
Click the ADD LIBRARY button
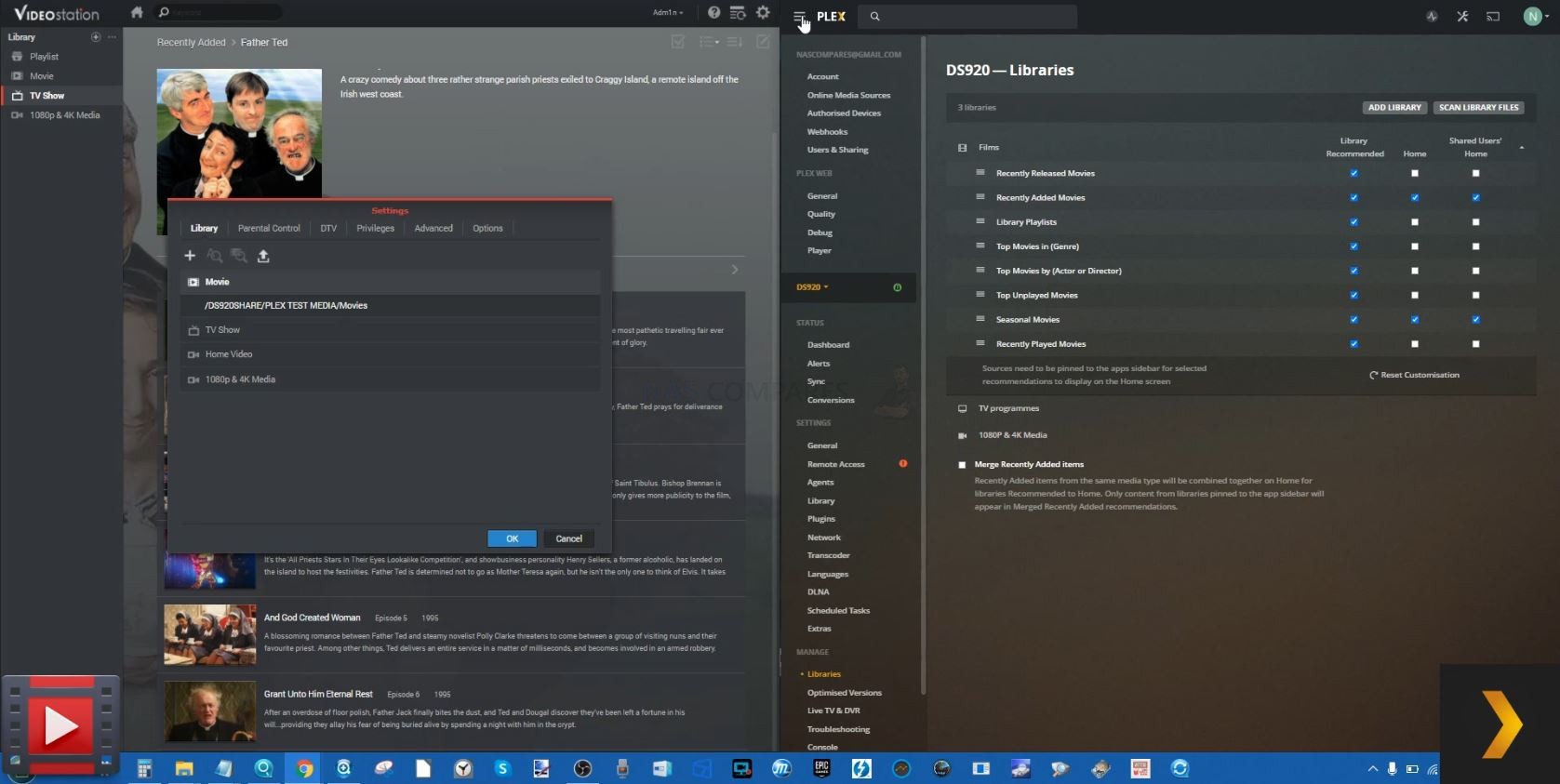click(x=1394, y=107)
